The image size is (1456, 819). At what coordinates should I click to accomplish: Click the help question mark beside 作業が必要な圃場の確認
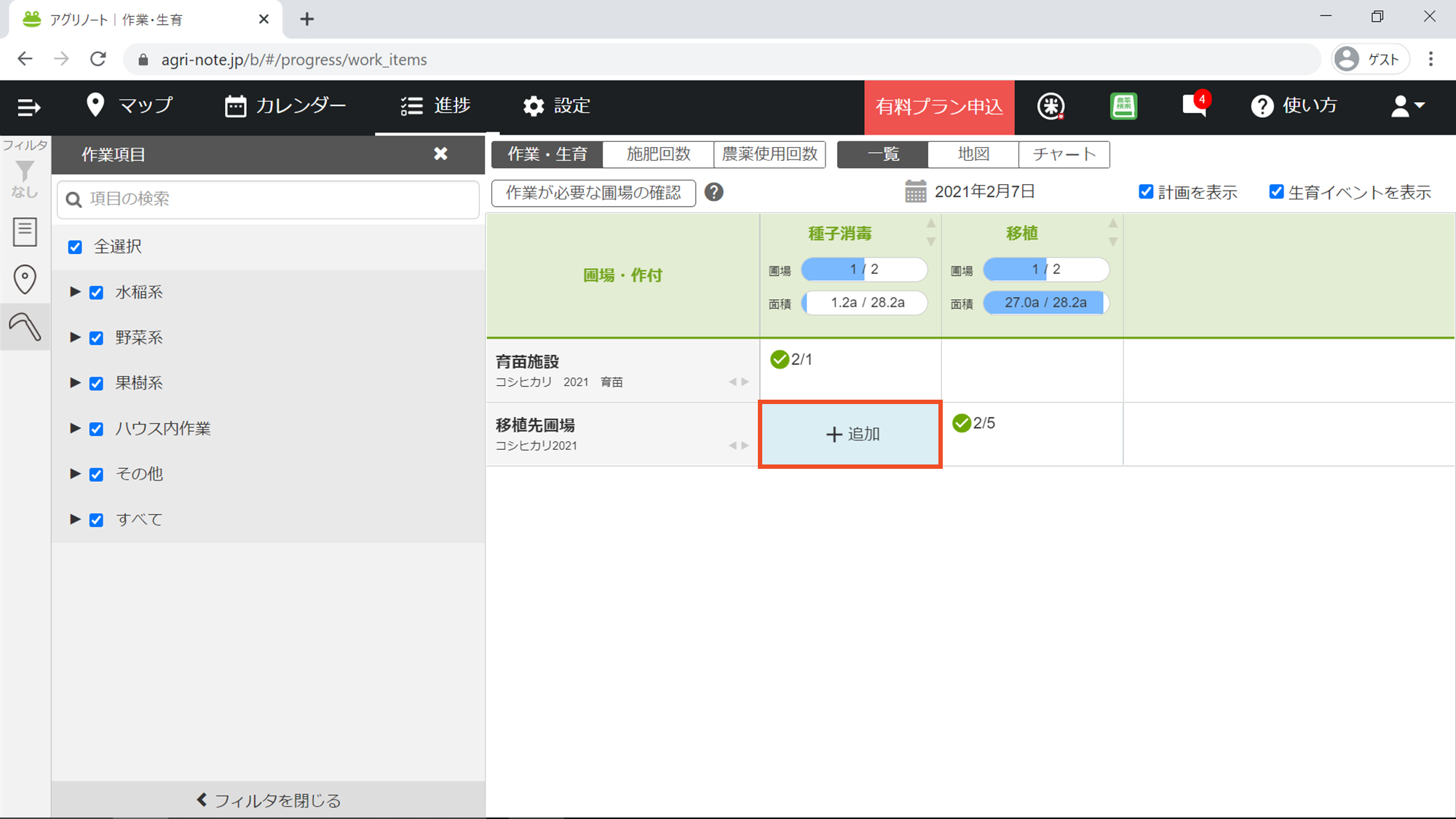coord(713,192)
